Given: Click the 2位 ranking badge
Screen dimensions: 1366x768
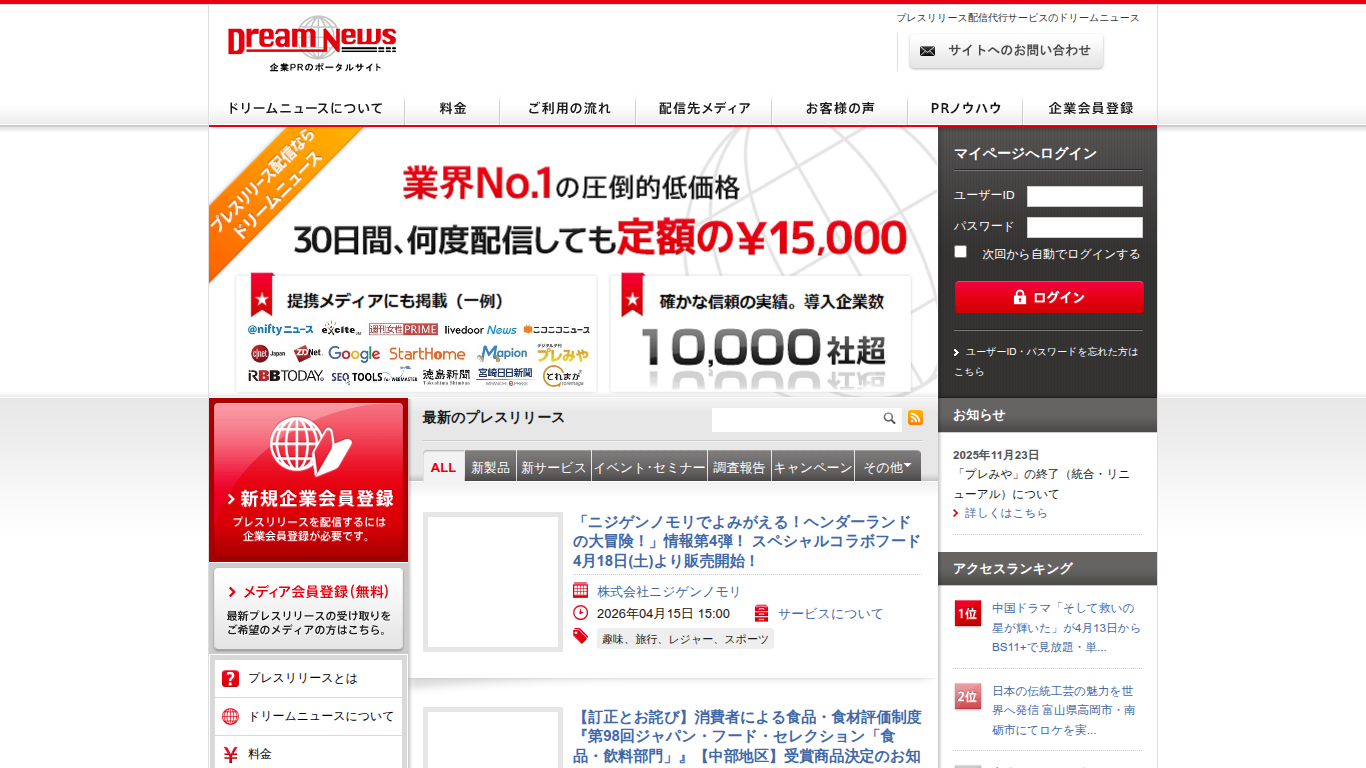Looking at the screenshot, I should [967, 696].
